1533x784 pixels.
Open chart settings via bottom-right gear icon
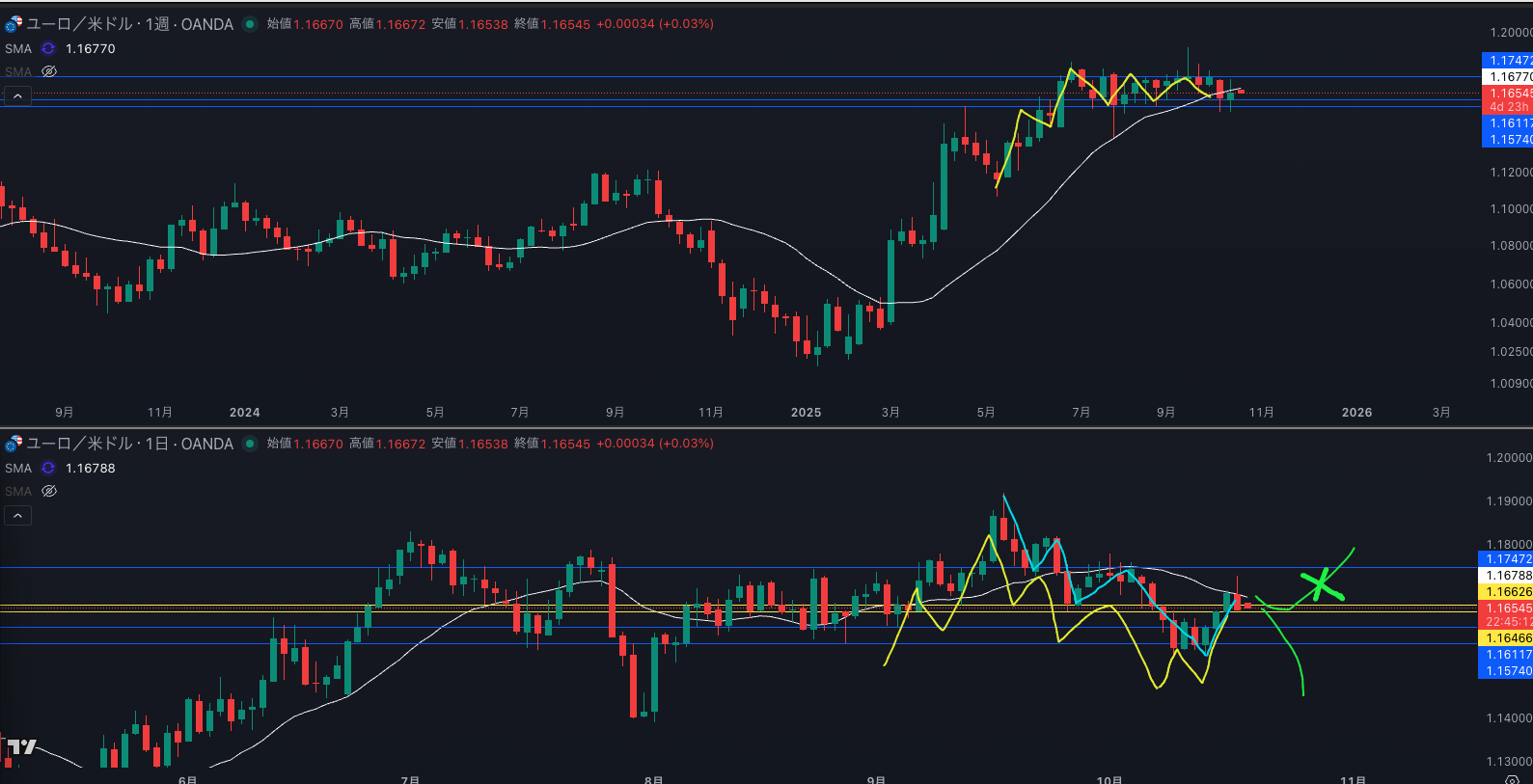click(1512, 778)
